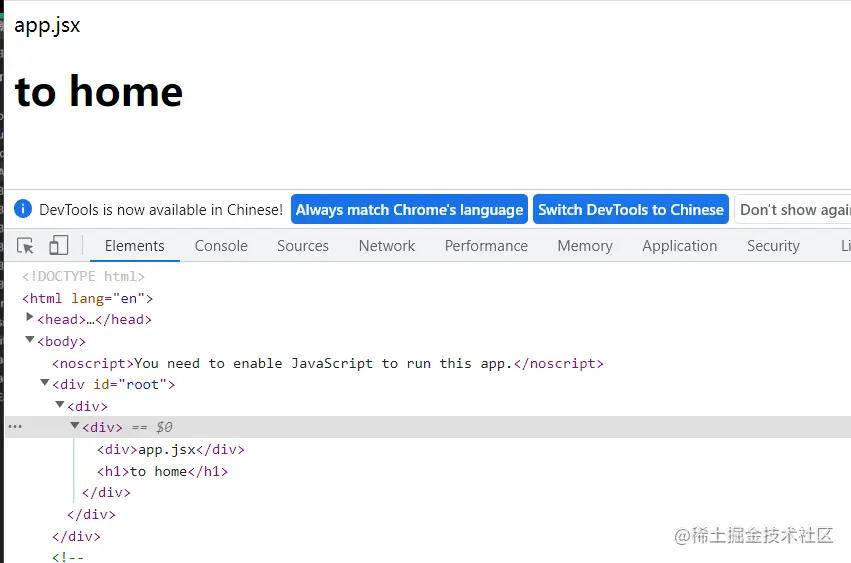The width and height of the screenshot is (851, 563).
Task: Open the Elements tab
Action: 135,246
